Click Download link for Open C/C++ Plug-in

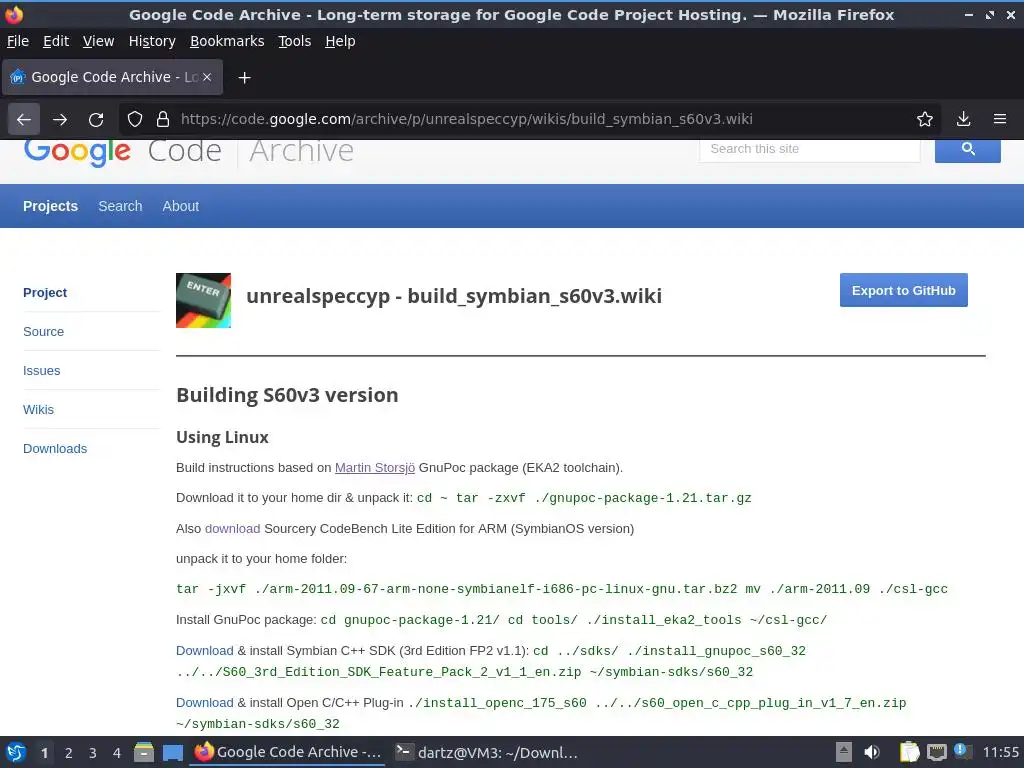coord(204,703)
